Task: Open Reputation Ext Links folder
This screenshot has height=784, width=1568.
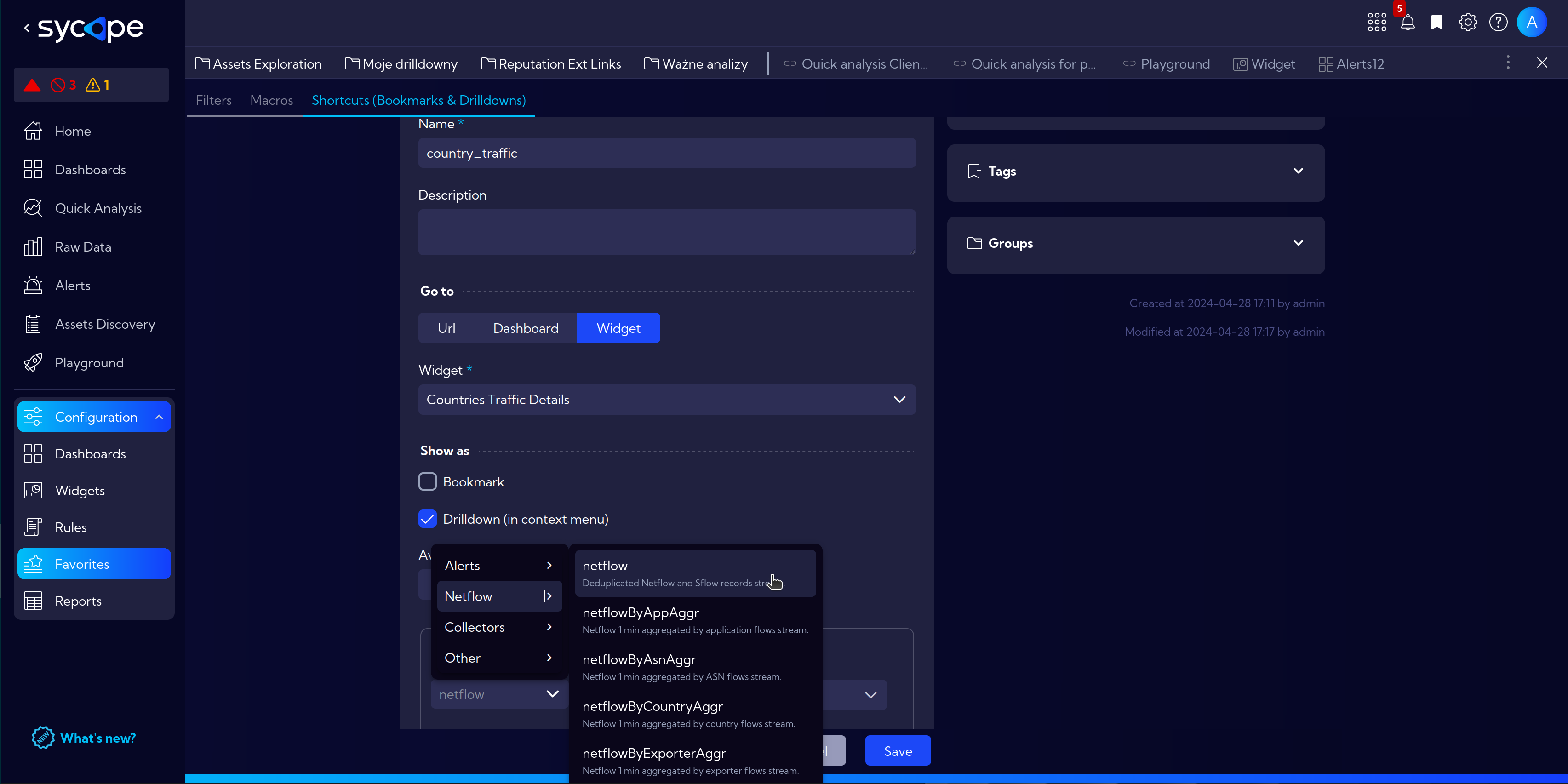Action: point(551,64)
